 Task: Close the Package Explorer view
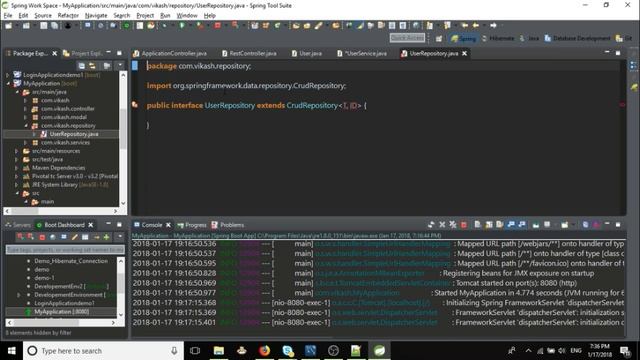[x=54, y=53]
